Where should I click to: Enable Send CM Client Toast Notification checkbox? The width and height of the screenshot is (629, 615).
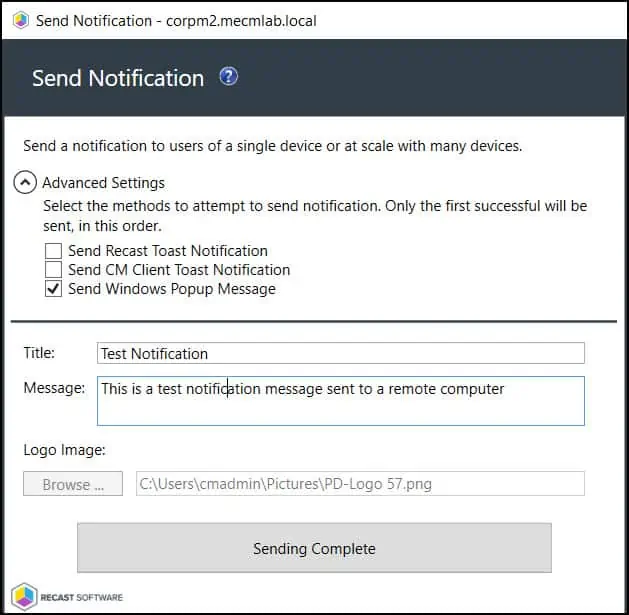coord(53,270)
